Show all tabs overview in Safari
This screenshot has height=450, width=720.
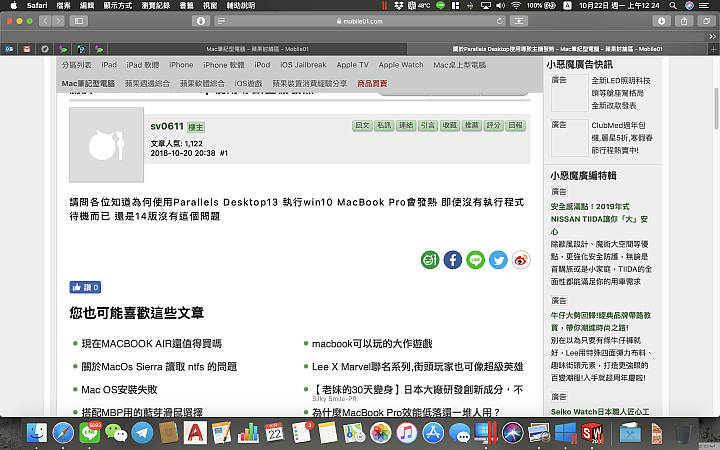point(706,21)
